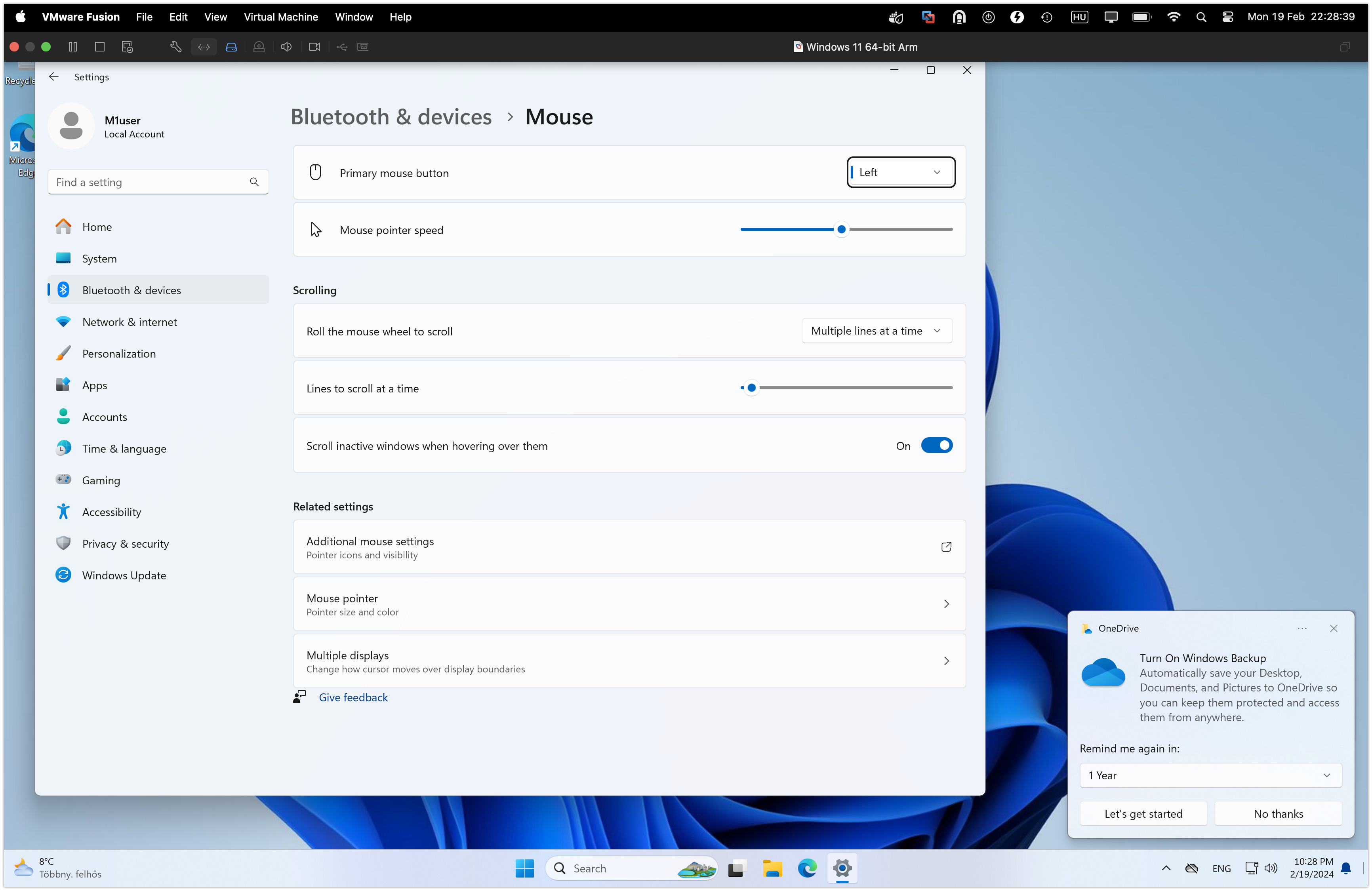
Task: Open macOS Control Center icon
Action: tap(1228, 17)
